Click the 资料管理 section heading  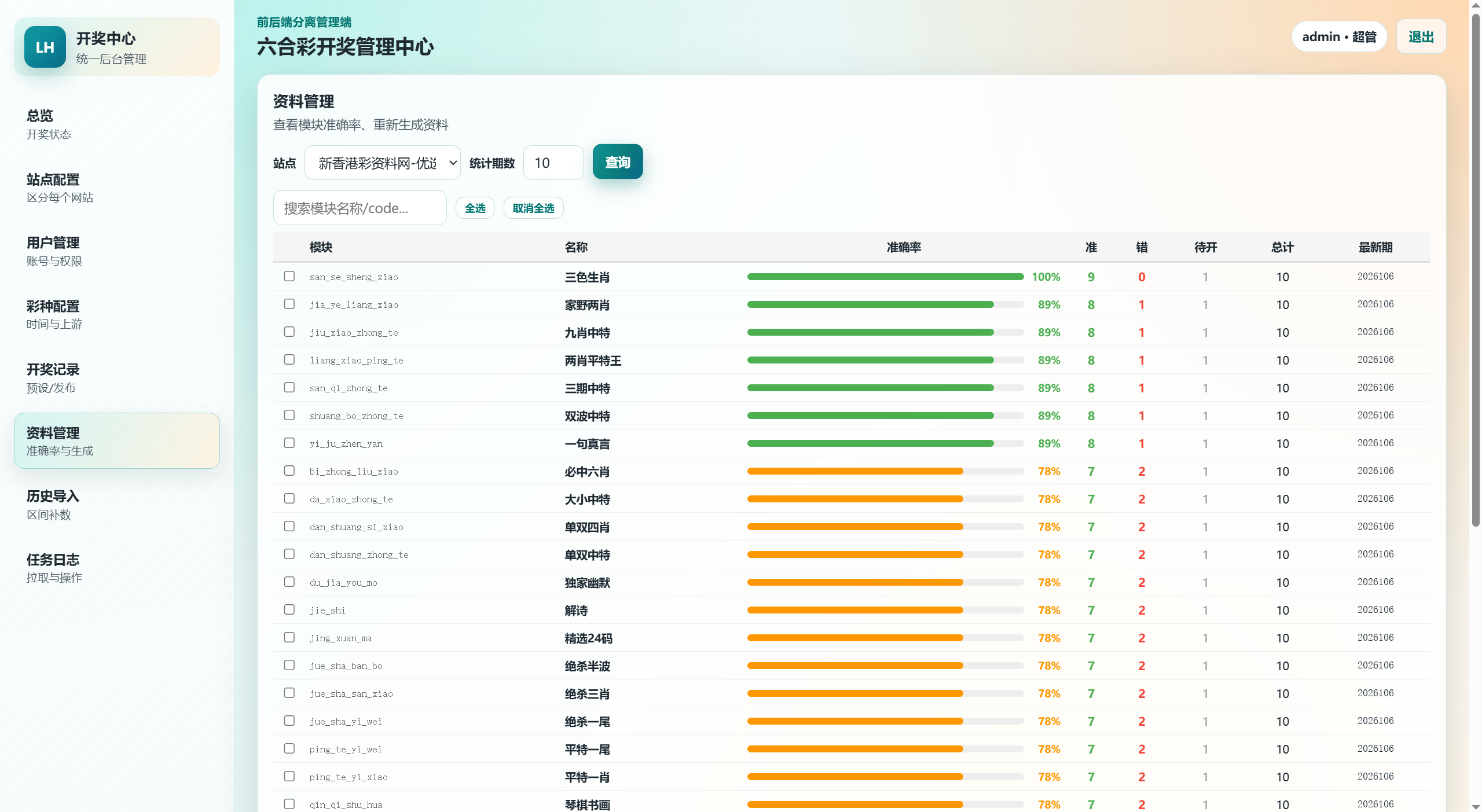tap(303, 101)
